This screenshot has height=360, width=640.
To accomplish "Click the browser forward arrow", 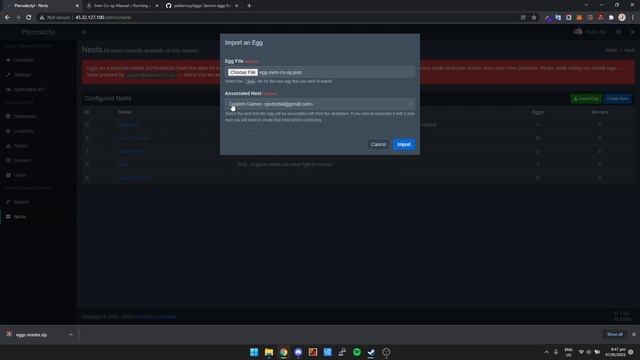I will [x=18, y=18].
